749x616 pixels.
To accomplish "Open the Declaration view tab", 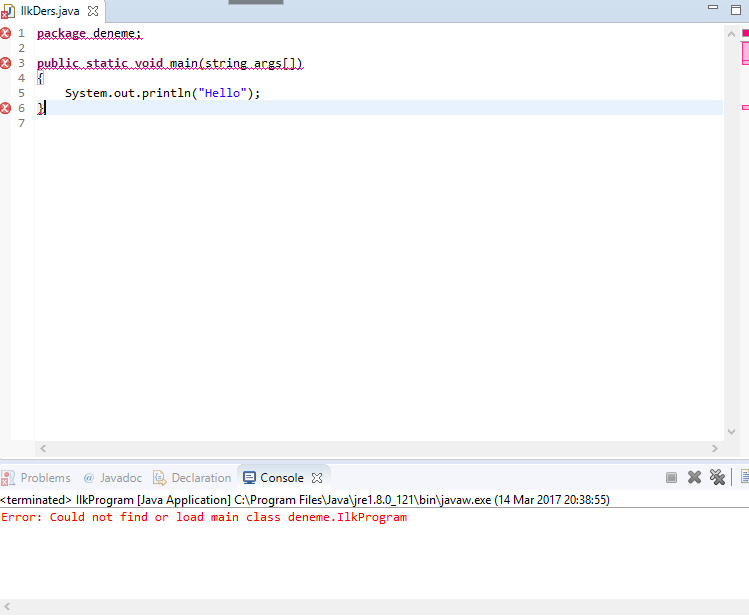I will (192, 478).
